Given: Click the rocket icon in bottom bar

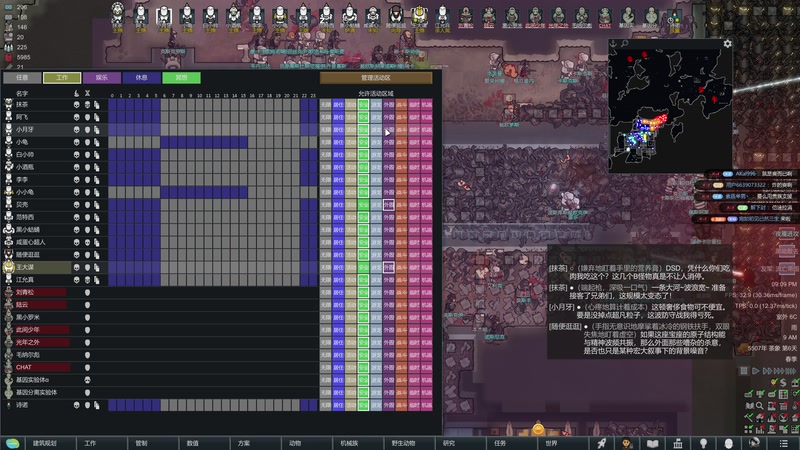Looking at the screenshot, I should (602, 443).
